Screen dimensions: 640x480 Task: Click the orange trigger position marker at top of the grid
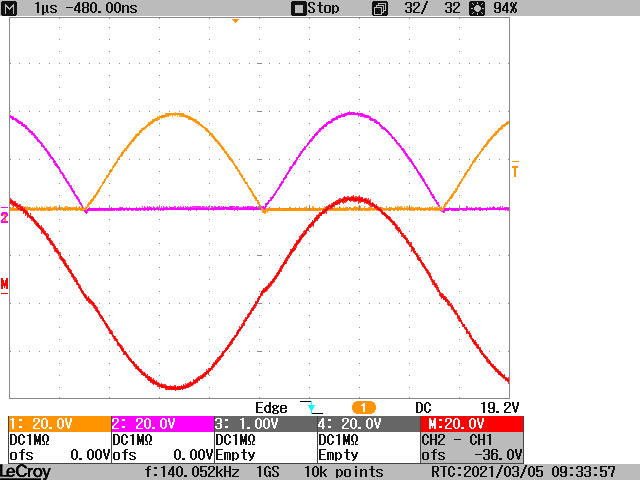point(236,20)
